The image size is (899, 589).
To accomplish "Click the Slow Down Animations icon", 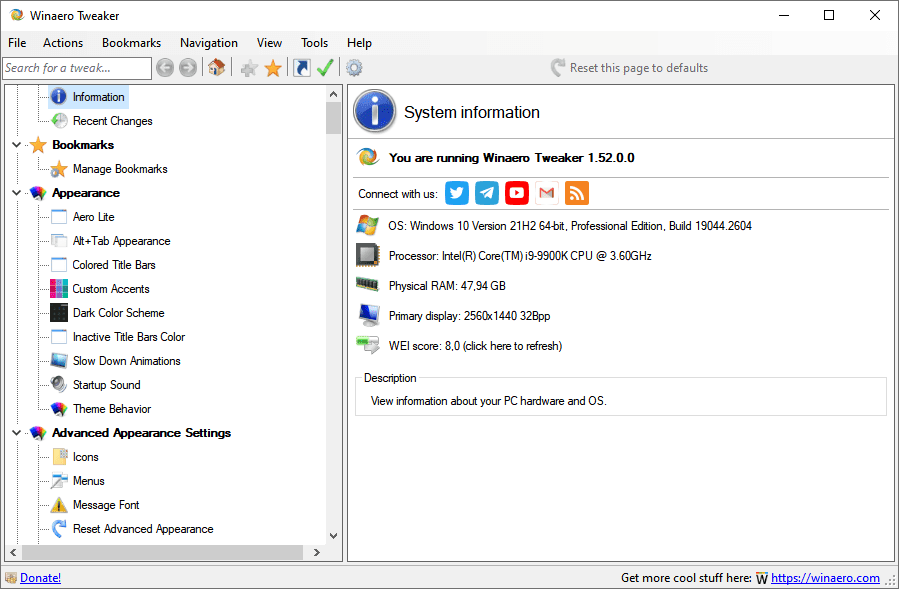I will (x=59, y=361).
